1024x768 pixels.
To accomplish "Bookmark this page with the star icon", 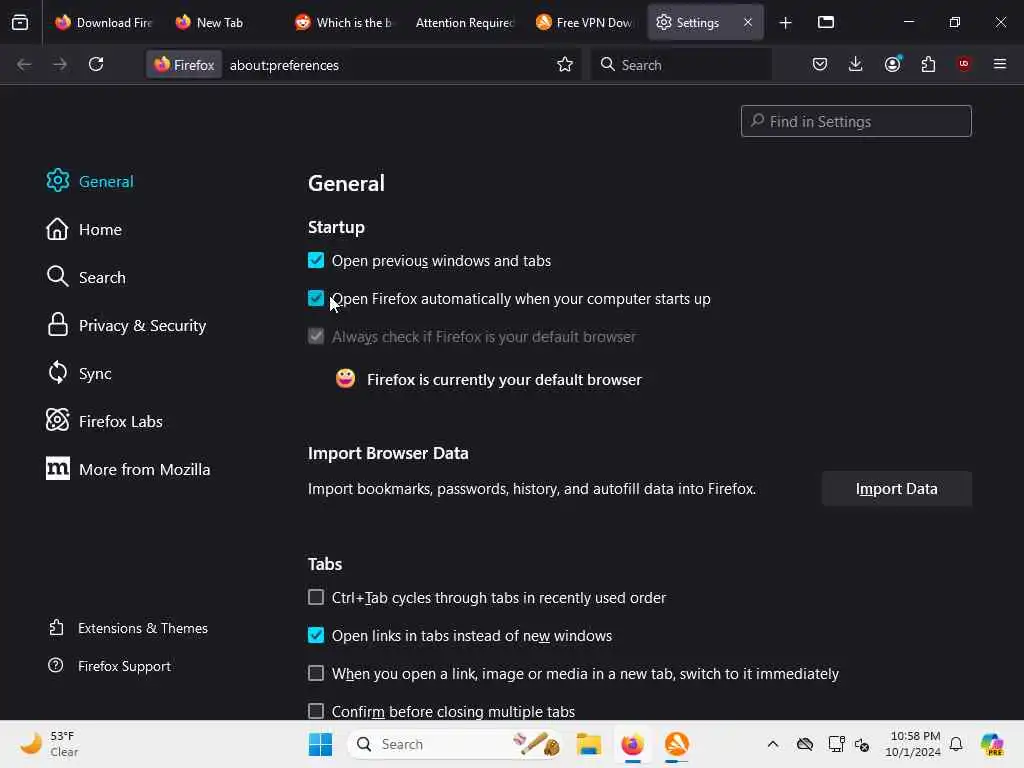I will point(565,64).
